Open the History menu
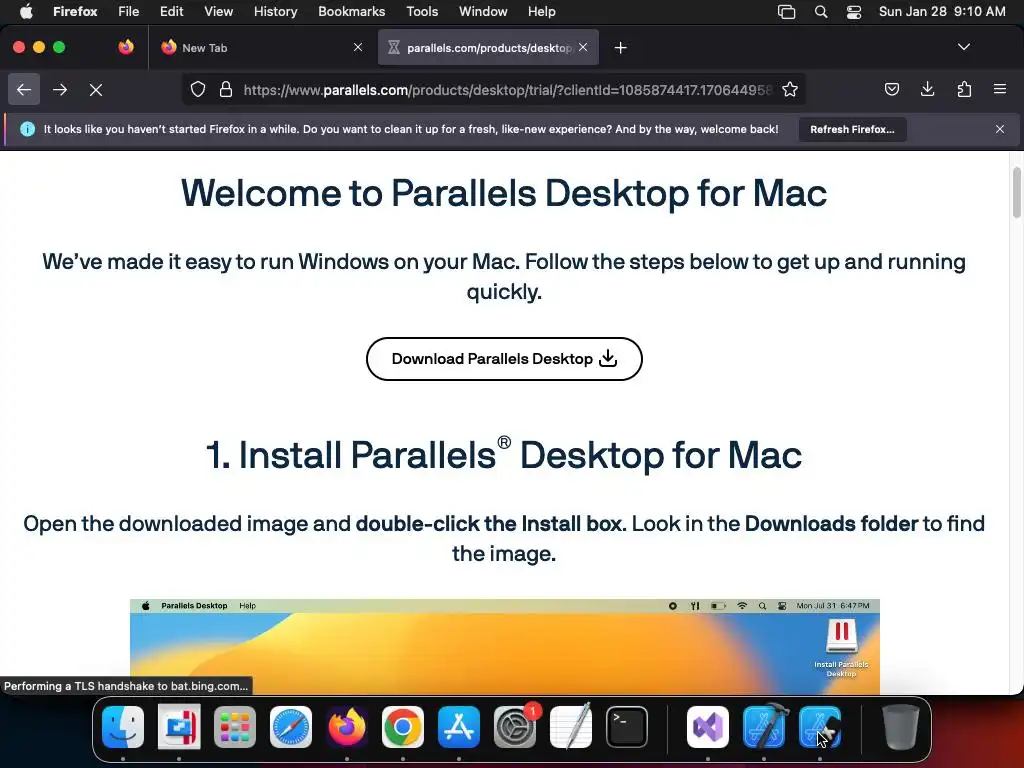The height and width of the screenshot is (768, 1024). tap(276, 11)
